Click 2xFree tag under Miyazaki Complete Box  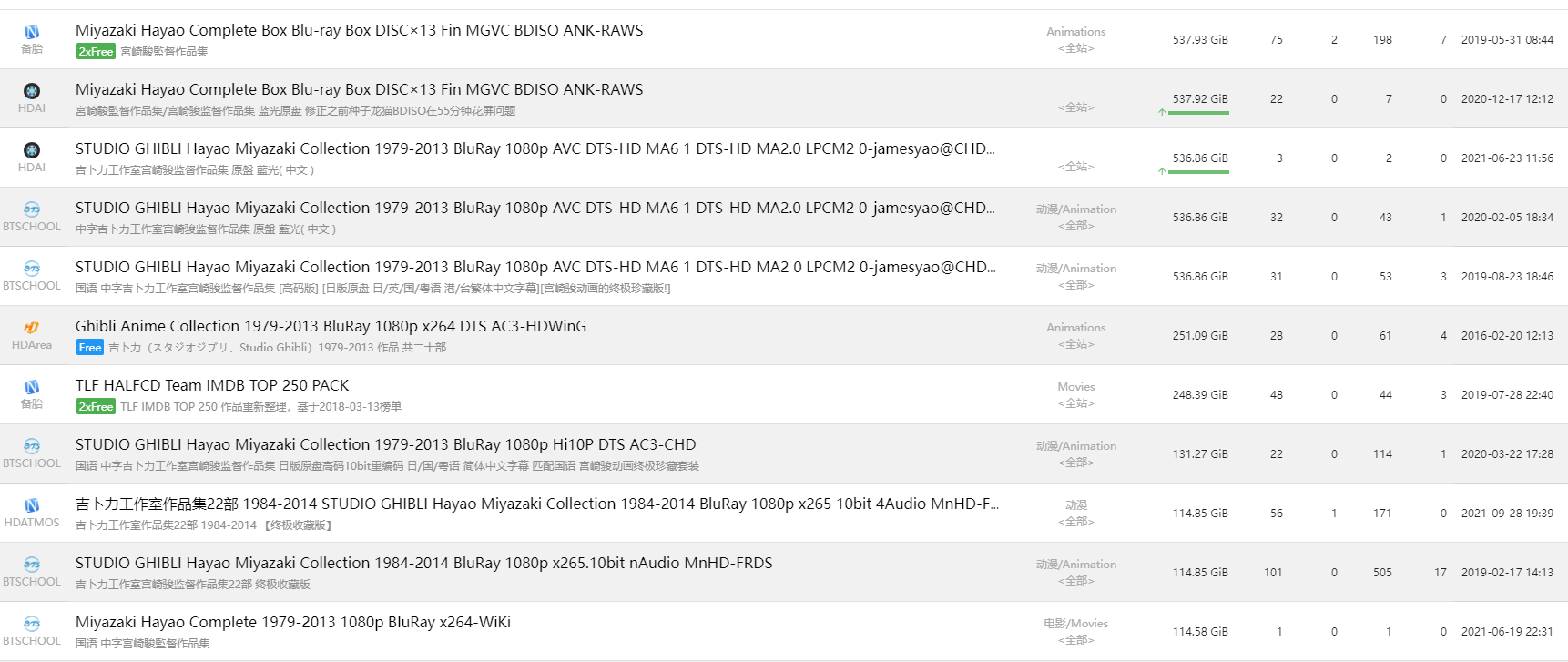pyautogui.click(x=96, y=52)
